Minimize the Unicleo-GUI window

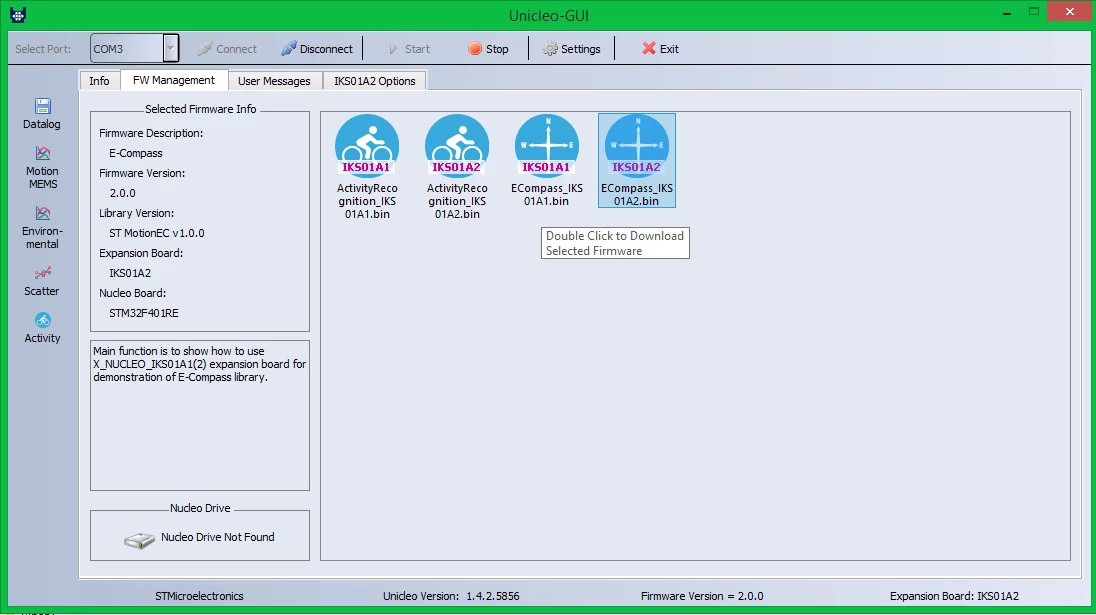1007,13
